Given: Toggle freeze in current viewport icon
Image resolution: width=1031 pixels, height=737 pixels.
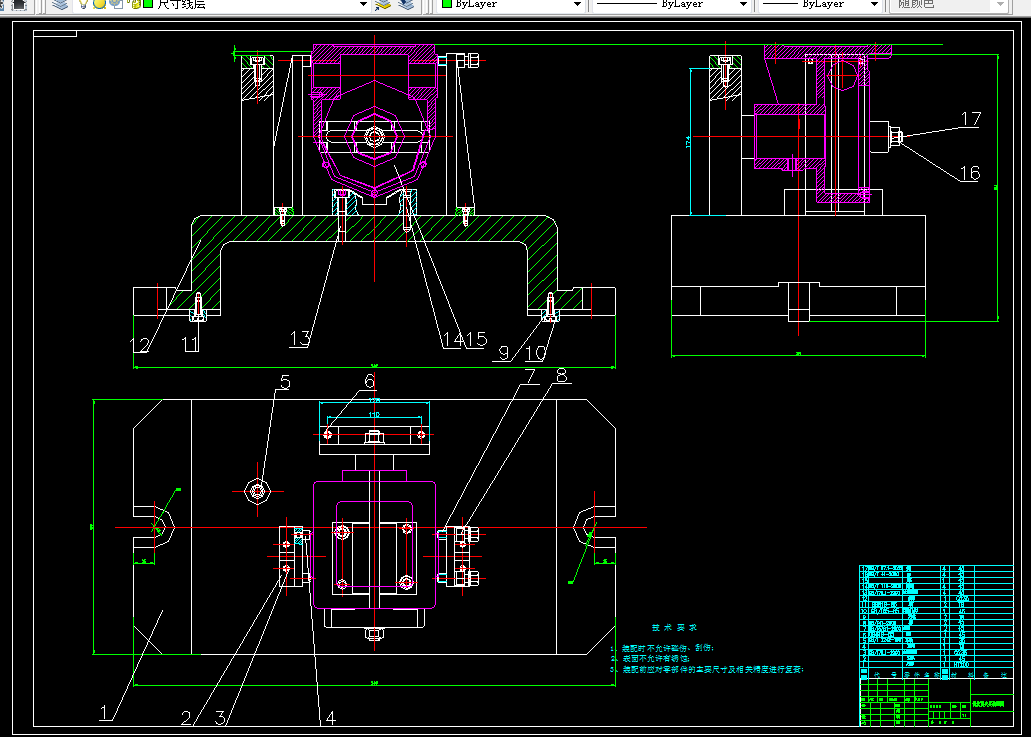Looking at the screenshot, I should pyautogui.click(x=116, y=4).
